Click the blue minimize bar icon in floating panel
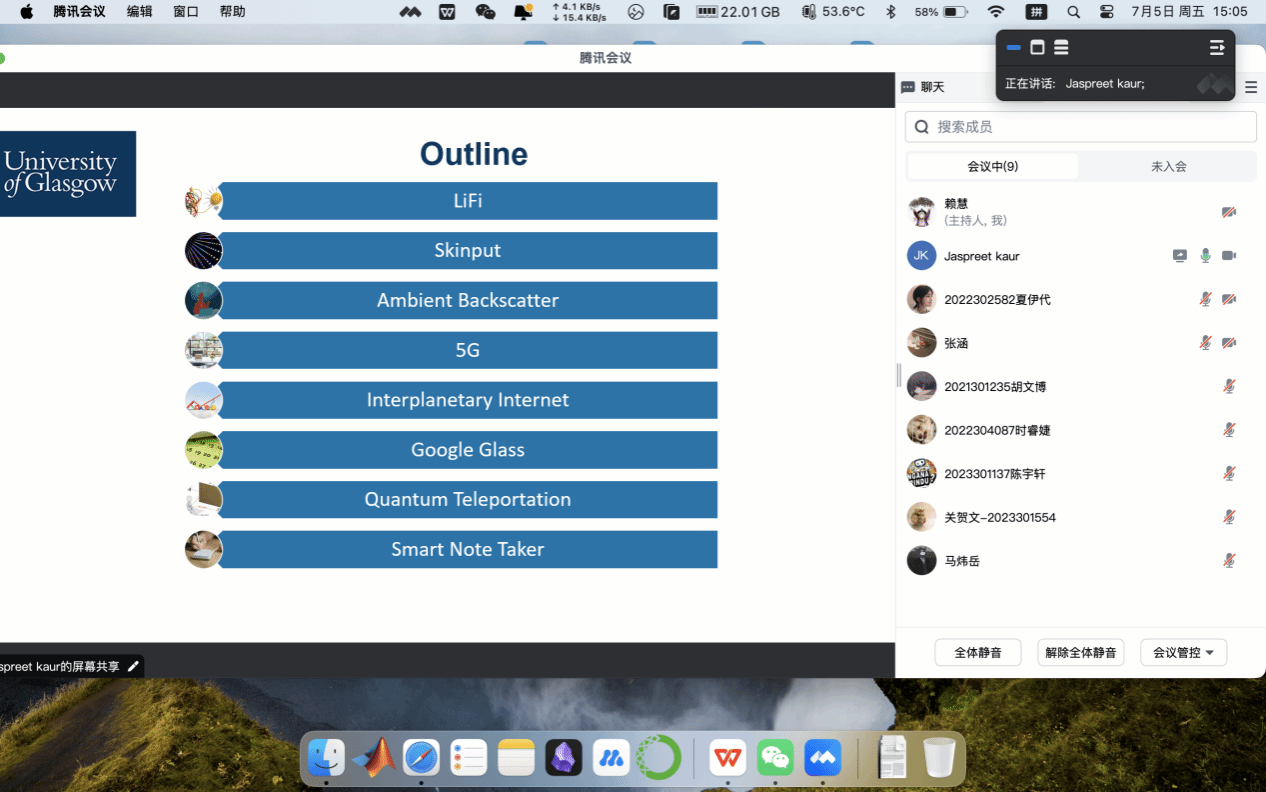 click(x=1013, y=48)
